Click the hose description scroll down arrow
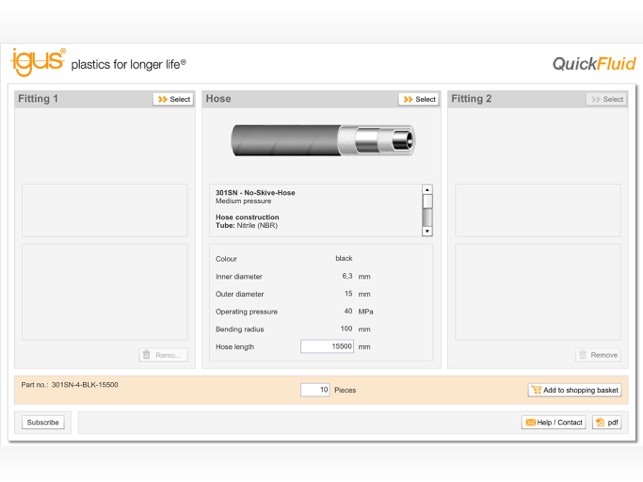Screen dimensions: 643x482 click(427, 231)
